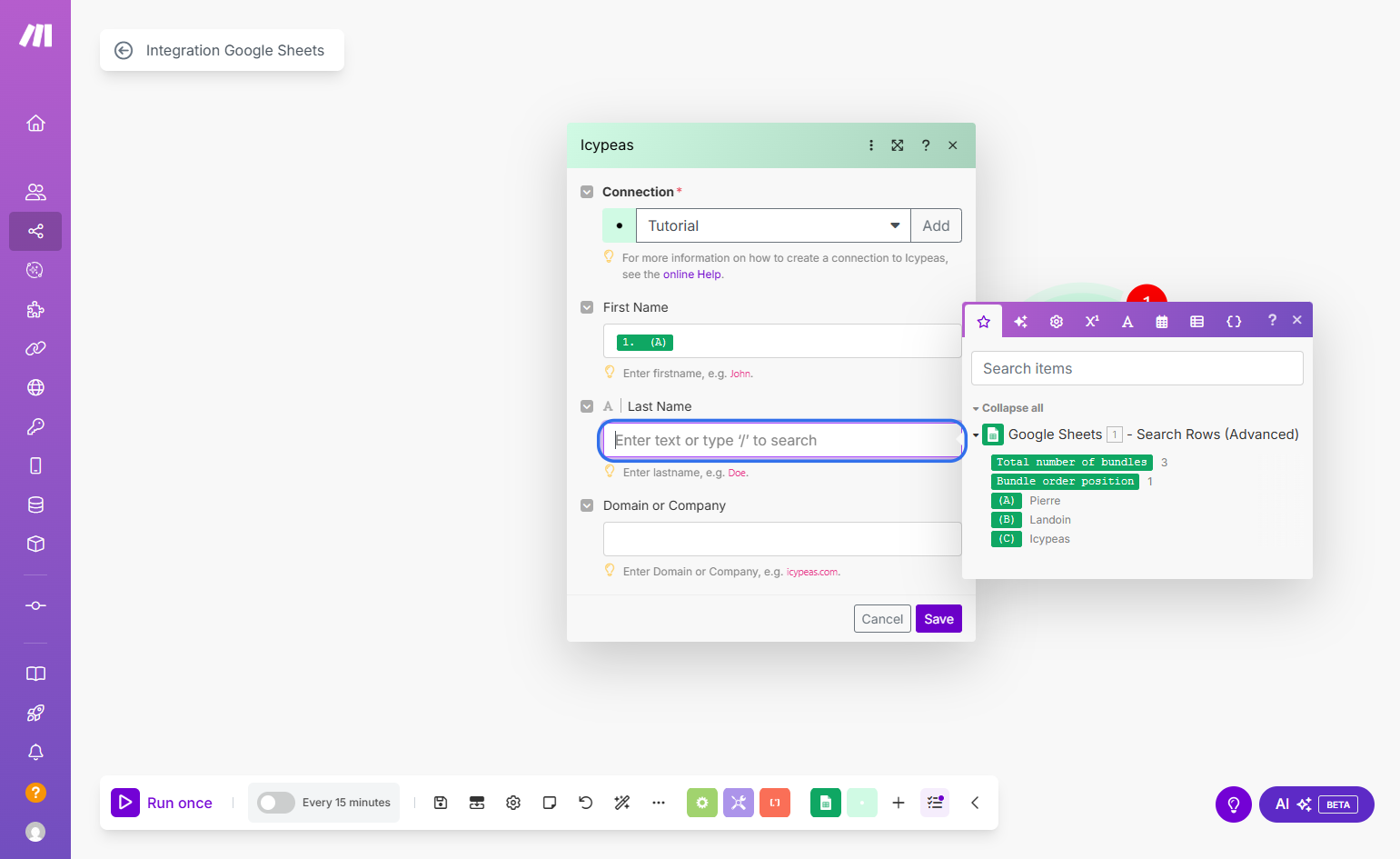
Task: Switch to the date functions calendar tab
Action: (1162, 322)
